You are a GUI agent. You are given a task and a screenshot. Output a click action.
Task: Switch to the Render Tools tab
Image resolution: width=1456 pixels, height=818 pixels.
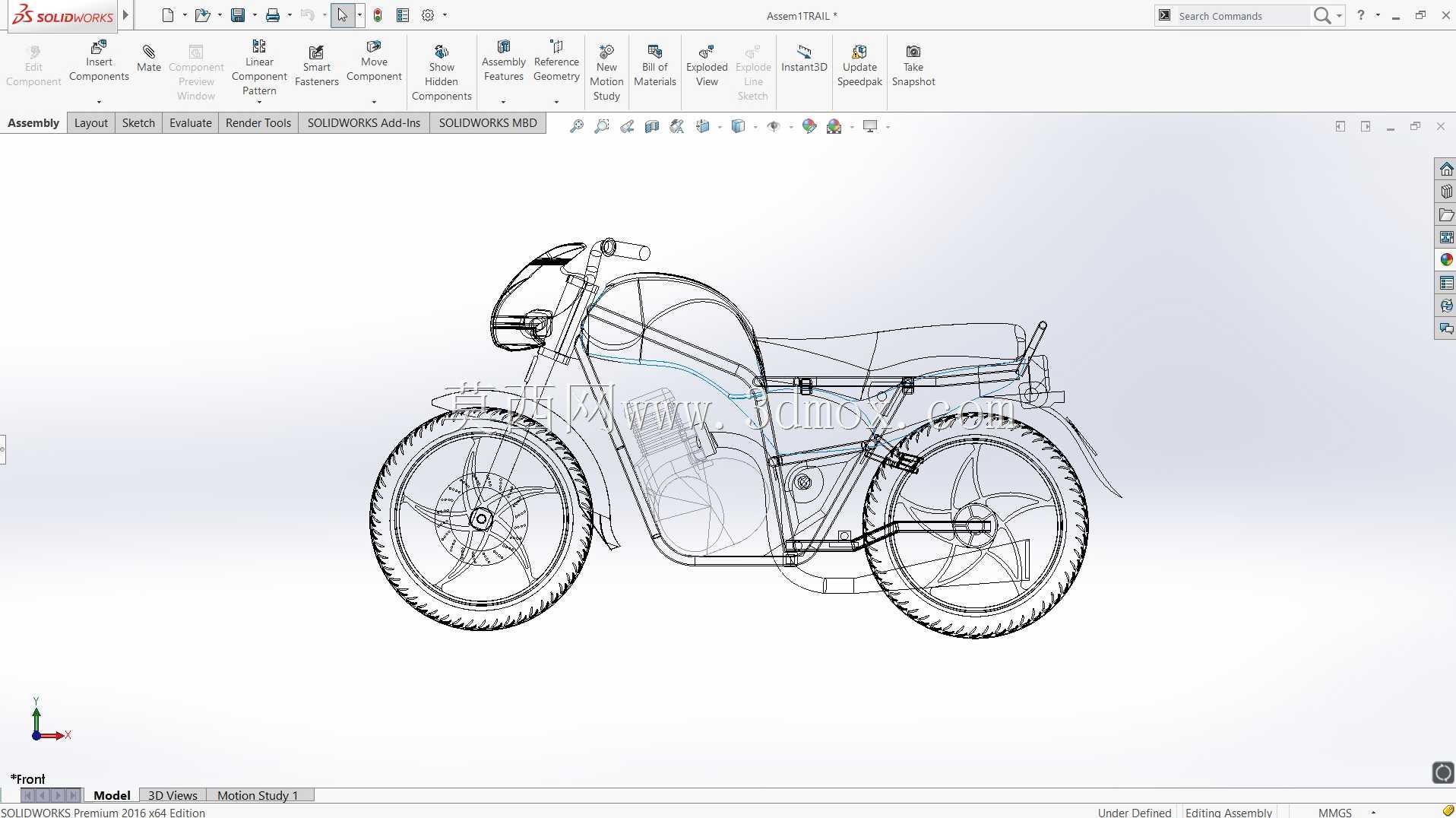(258, 123)
